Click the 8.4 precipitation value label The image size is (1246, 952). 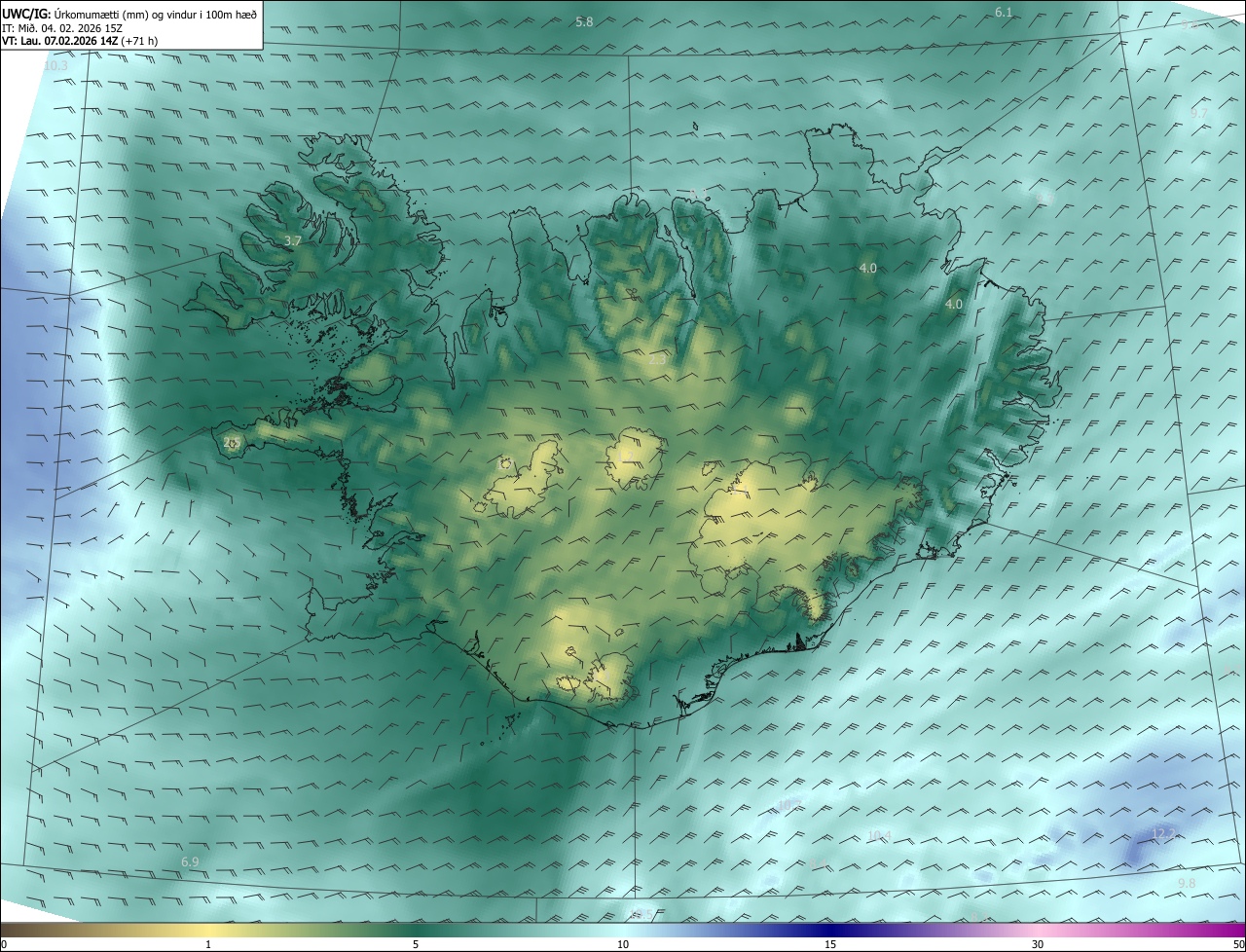tap(819, 864)
